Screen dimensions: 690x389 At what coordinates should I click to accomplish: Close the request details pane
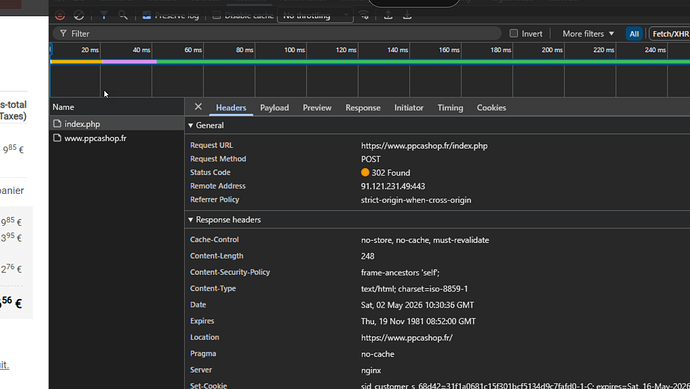(x=198, y=107)
